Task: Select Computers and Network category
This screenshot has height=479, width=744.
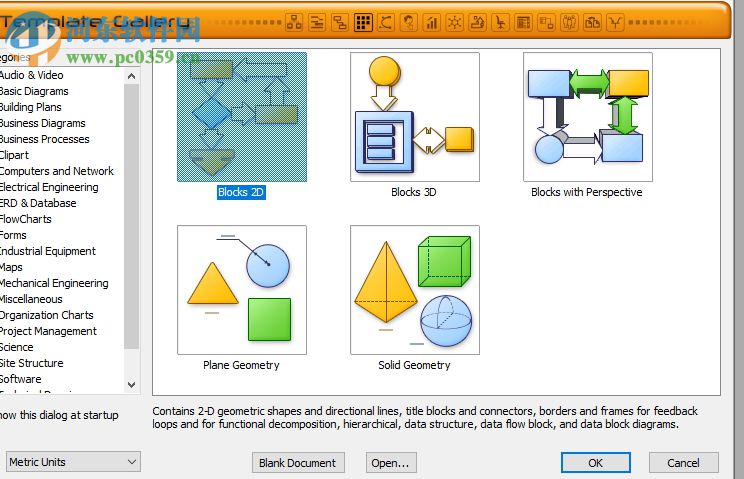Action: (x=56, y=171)
